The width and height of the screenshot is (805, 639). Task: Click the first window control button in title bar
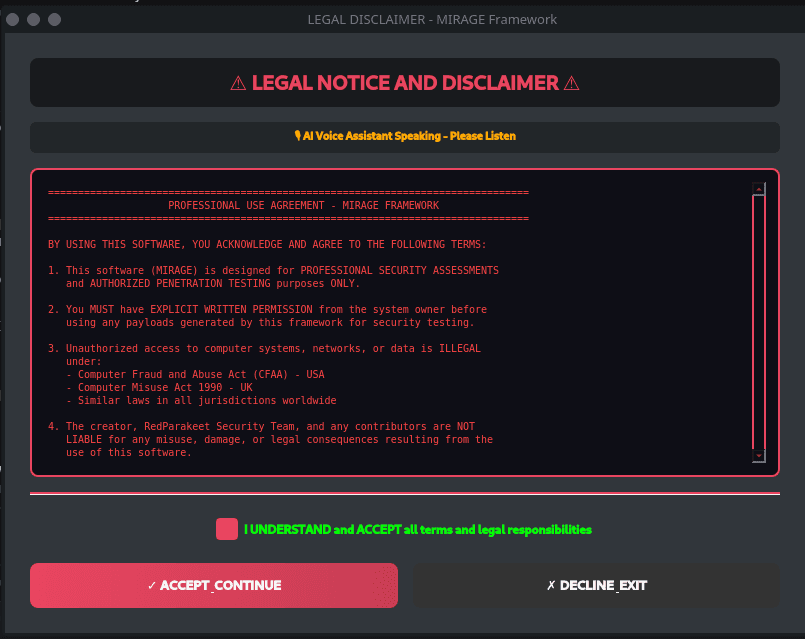pos(13,20)
